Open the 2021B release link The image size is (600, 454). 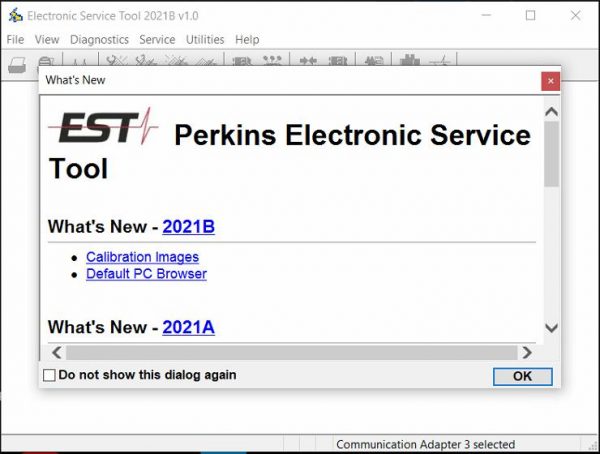[188, 227]
